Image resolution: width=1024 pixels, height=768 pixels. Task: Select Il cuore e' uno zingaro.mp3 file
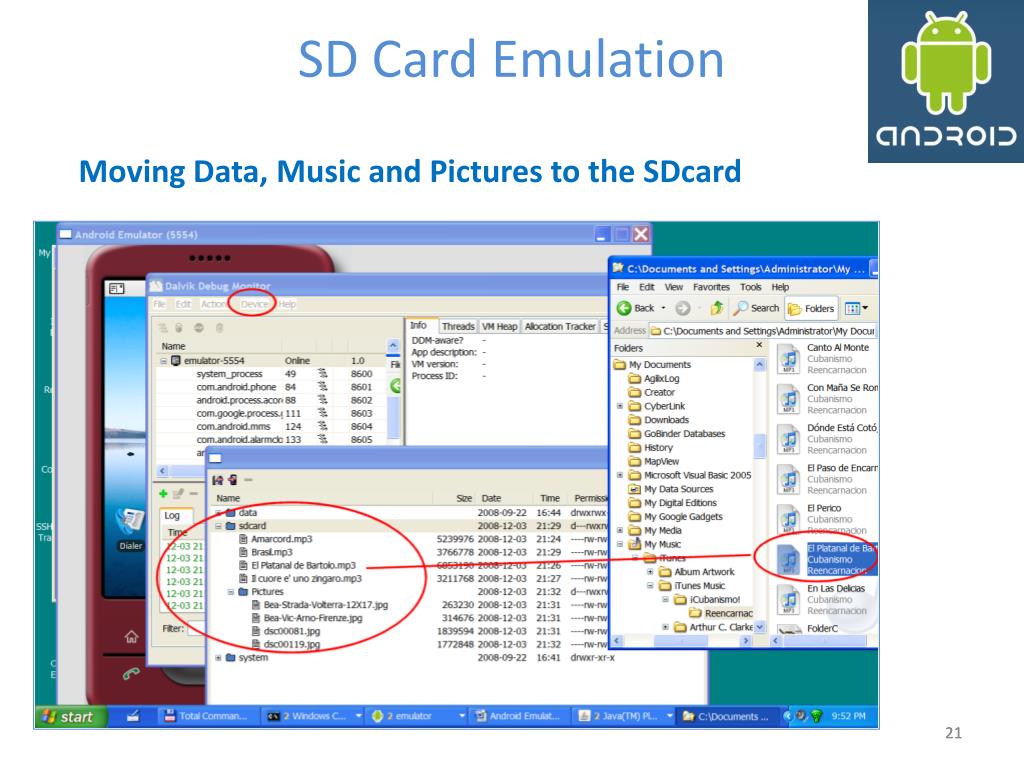306,579
